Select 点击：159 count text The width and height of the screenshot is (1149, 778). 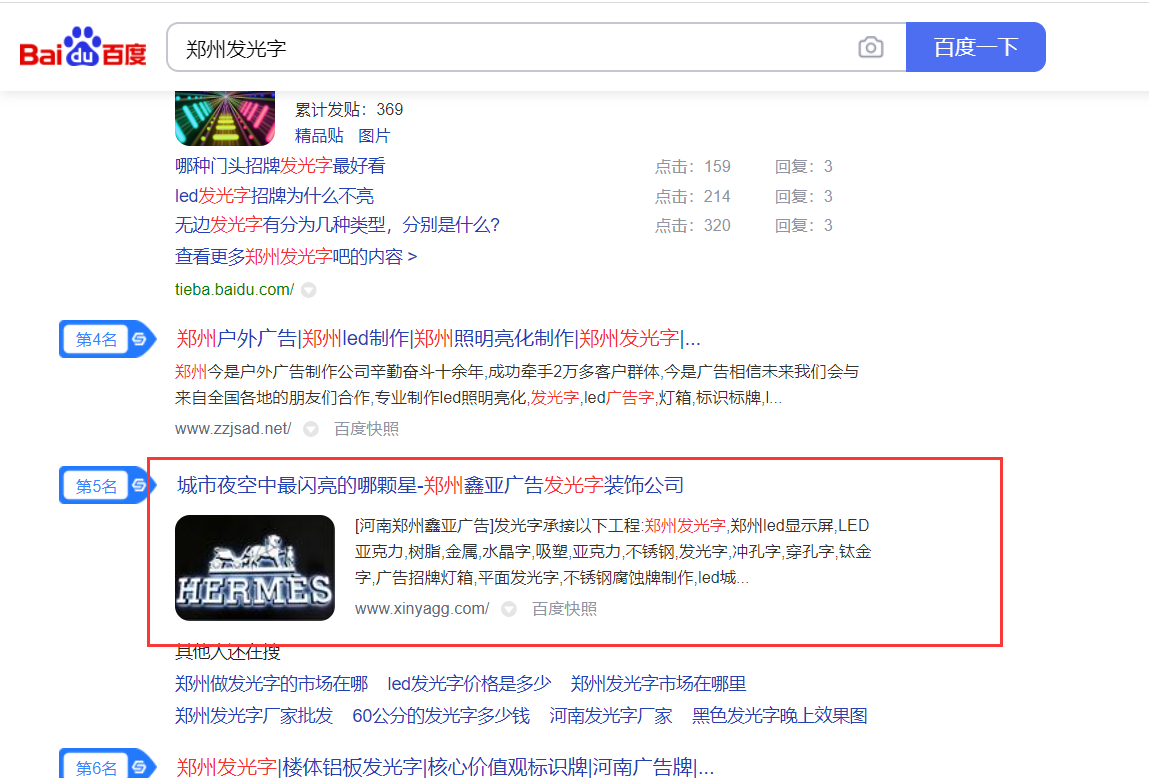(x=692, y=166)
